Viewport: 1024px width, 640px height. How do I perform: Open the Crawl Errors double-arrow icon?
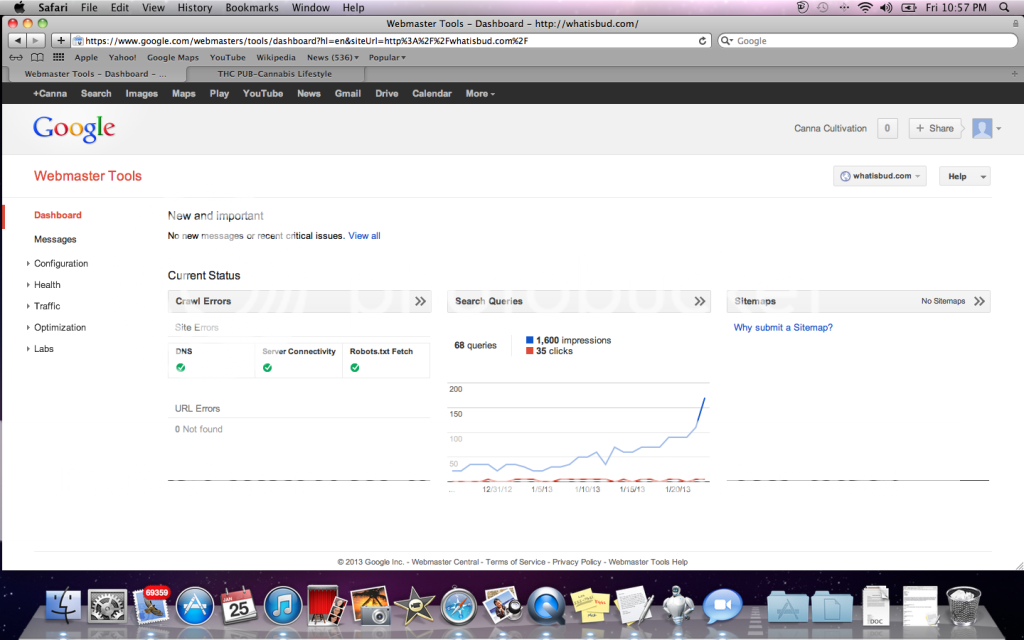(421, 301)
